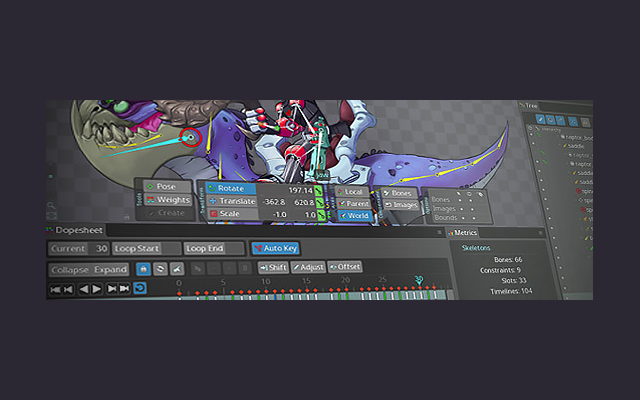Click the magnifier zoom icon in viewport

[x=51, y=205]
